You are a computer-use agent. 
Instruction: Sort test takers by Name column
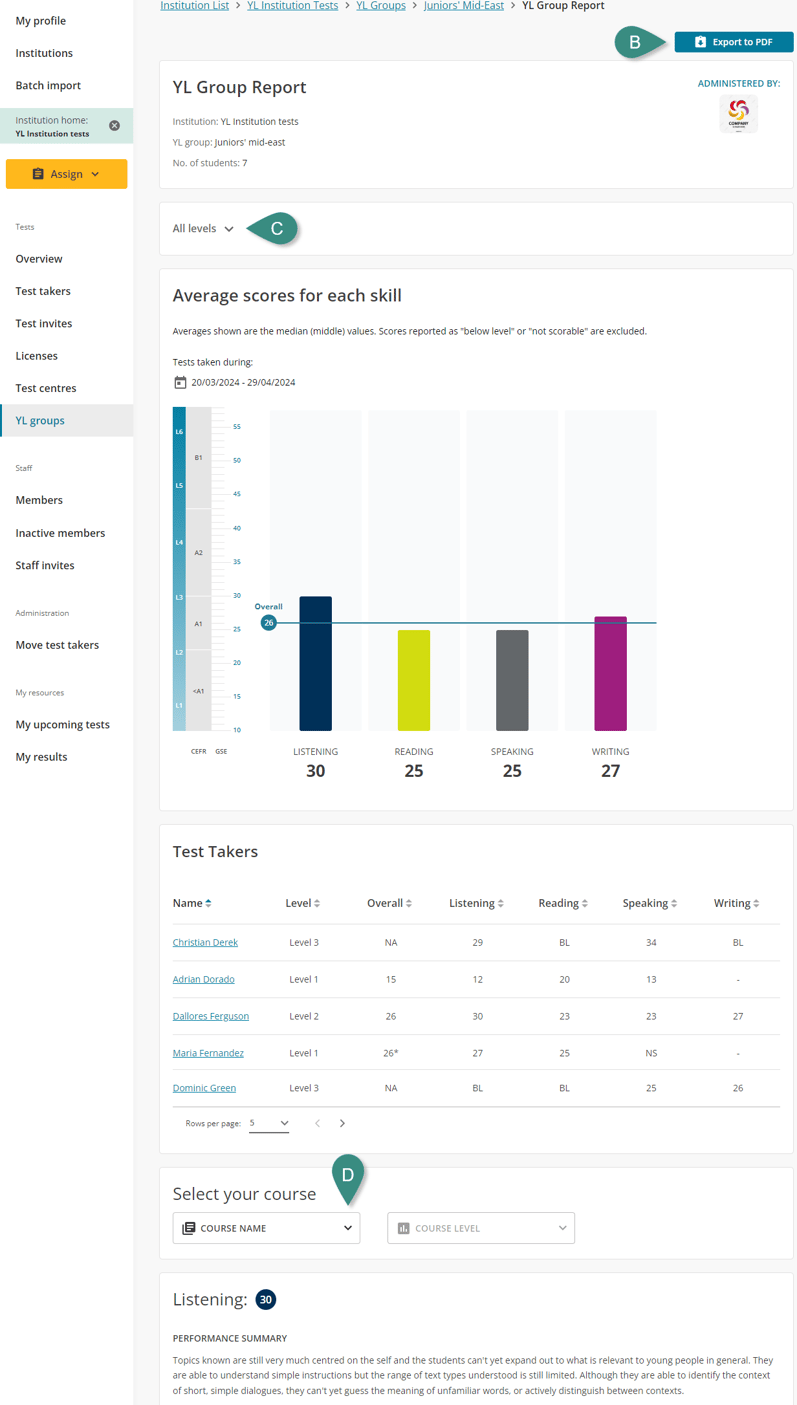click(x=208, y=904)
